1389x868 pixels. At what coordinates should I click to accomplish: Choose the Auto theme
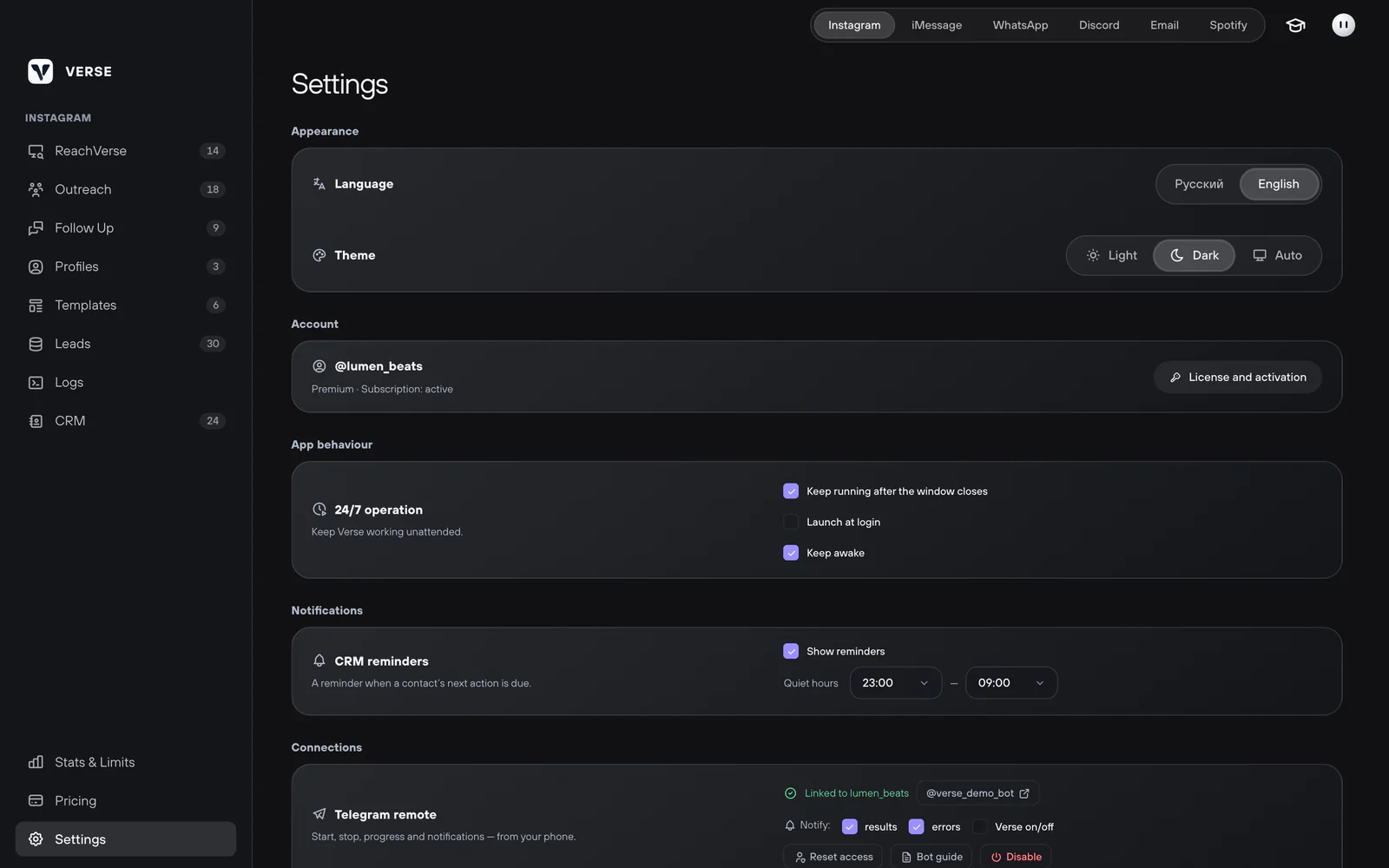coord(1277,255)
